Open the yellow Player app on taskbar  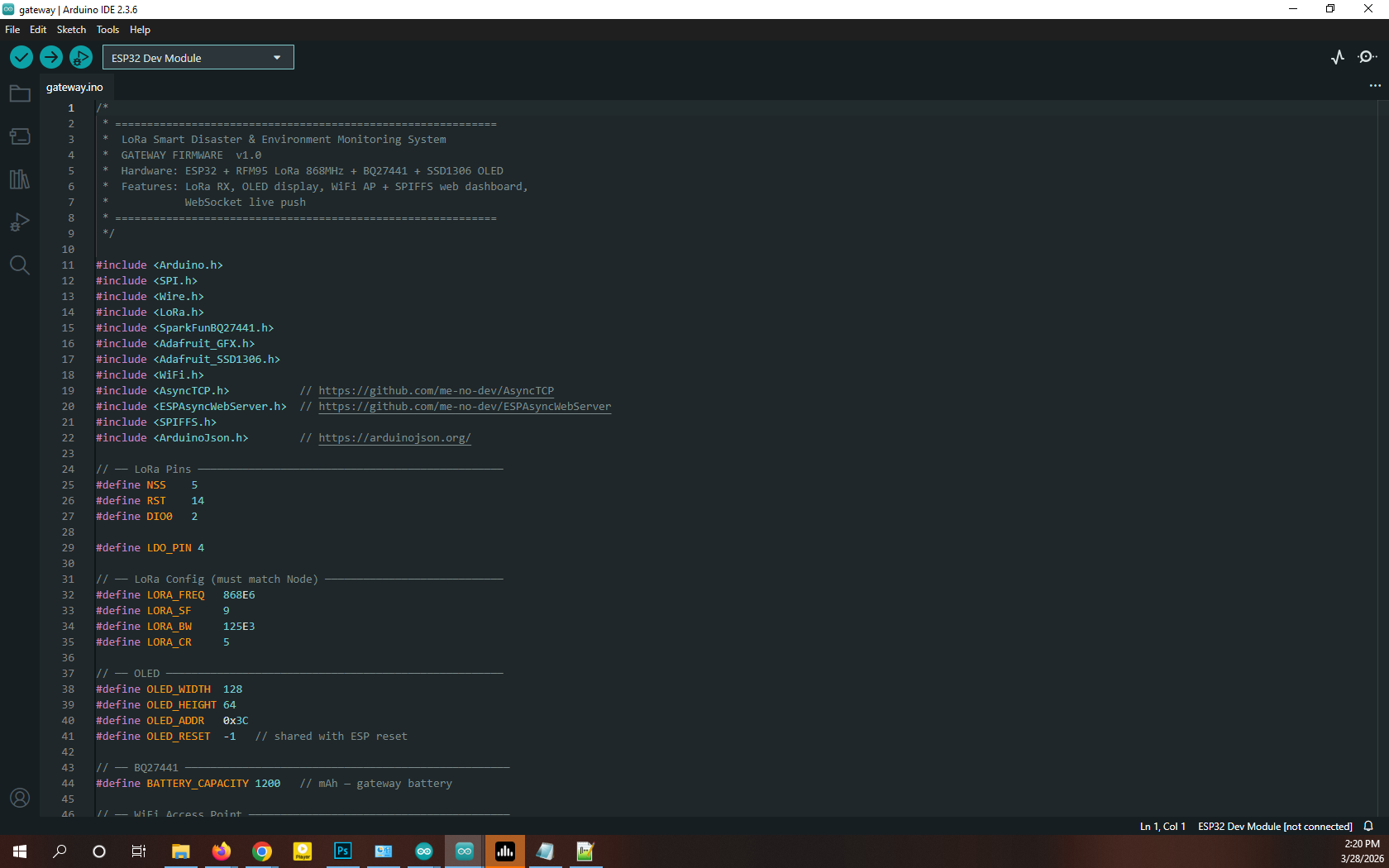click(x=302, y=851)
